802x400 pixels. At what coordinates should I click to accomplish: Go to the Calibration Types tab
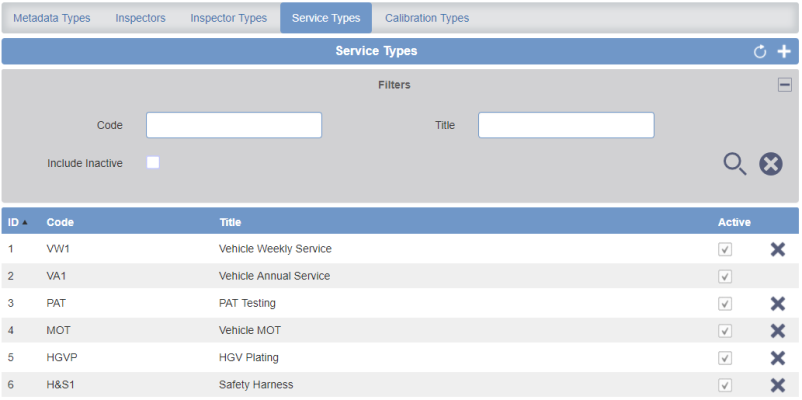click(x=427, y=18)
